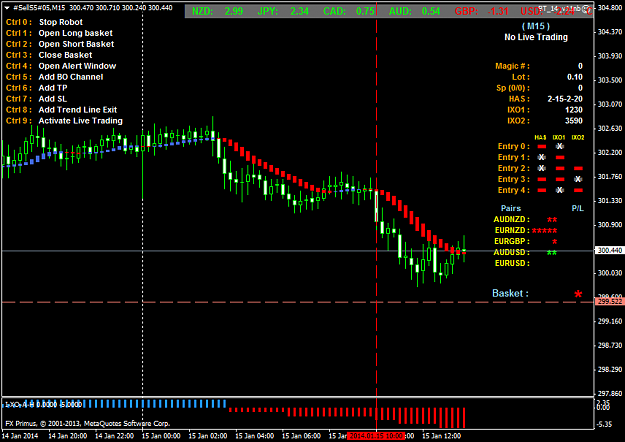The width and height of the screenshot is (625, 442).
Task: Click the JPY 2.34 strength reading
Action: pyautogui.click(x=283, y=11)
